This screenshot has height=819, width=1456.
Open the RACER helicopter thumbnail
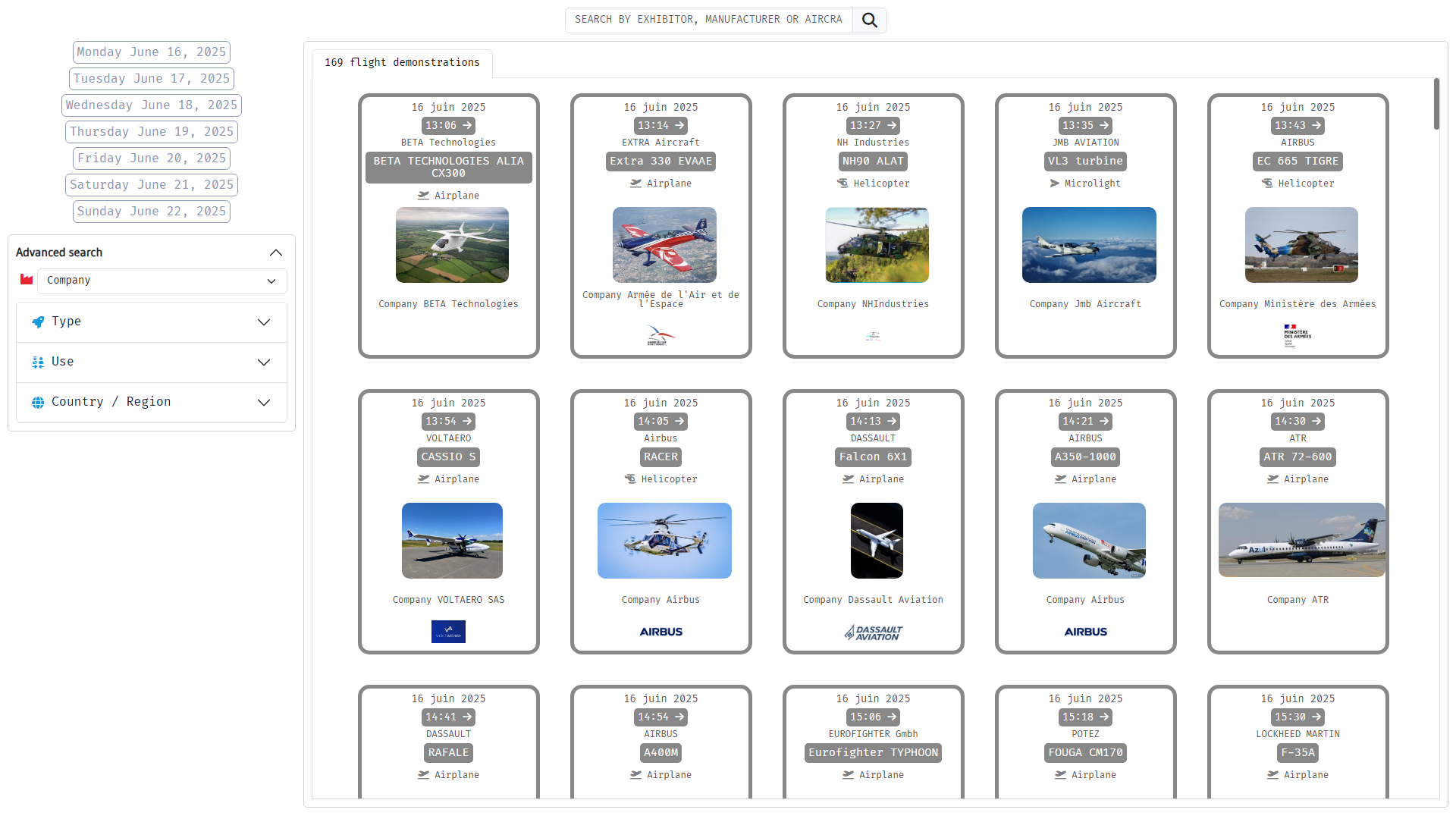[664, 541]
